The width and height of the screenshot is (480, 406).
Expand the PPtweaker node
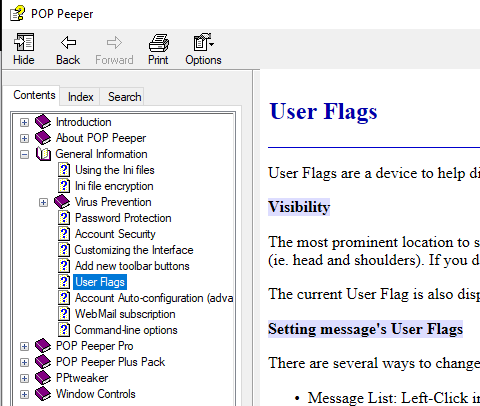[24, 378]
